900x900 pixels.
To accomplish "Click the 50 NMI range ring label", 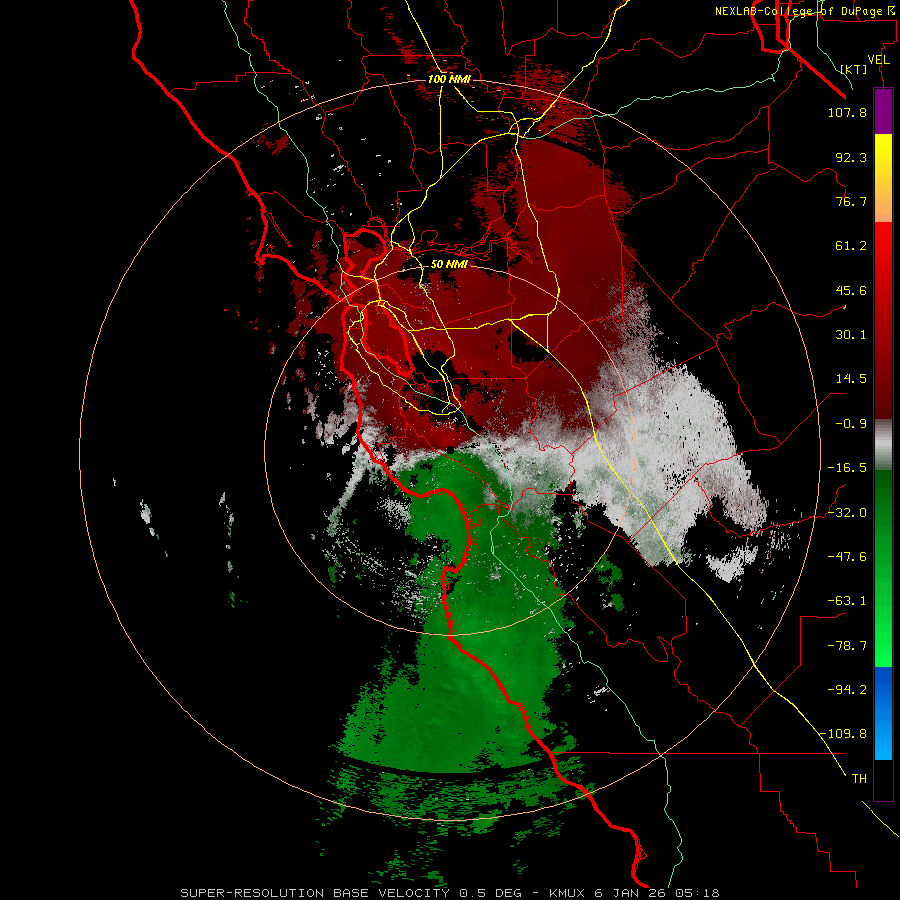I will pyautogui.click(x=449, y=264).
